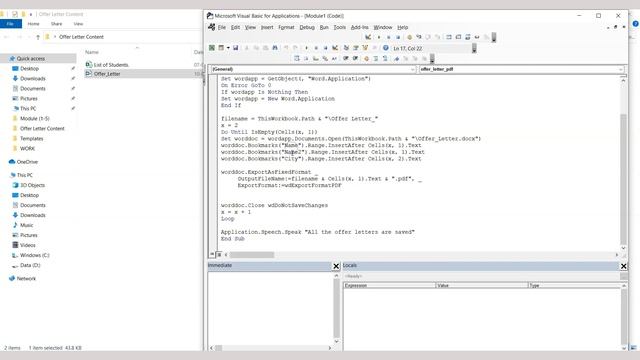Open Explorer Home ribbon tab
Viewport: 640px width, 360px height.
(x=33, y=24)
